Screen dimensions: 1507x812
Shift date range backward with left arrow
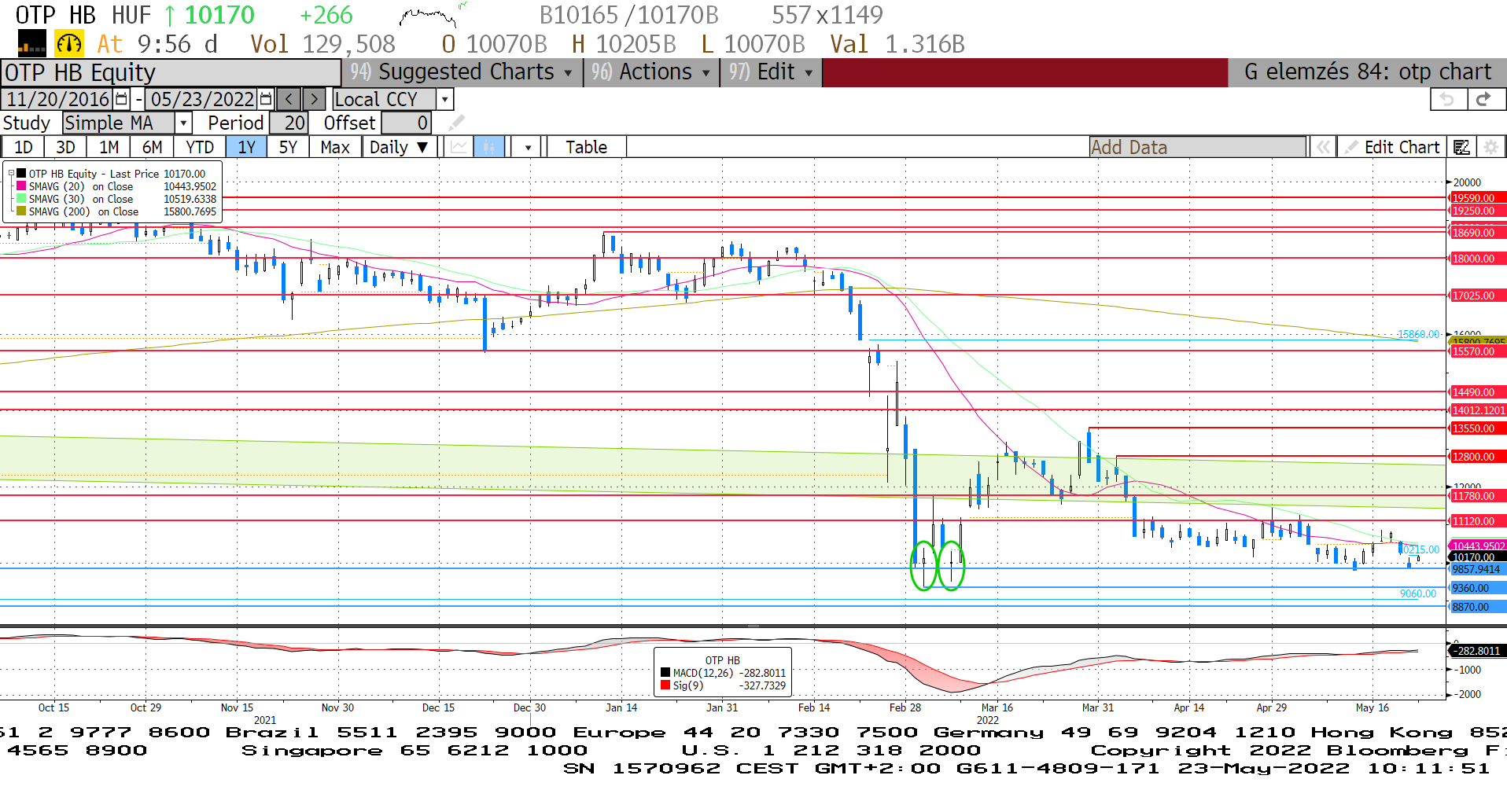point(289,99)
